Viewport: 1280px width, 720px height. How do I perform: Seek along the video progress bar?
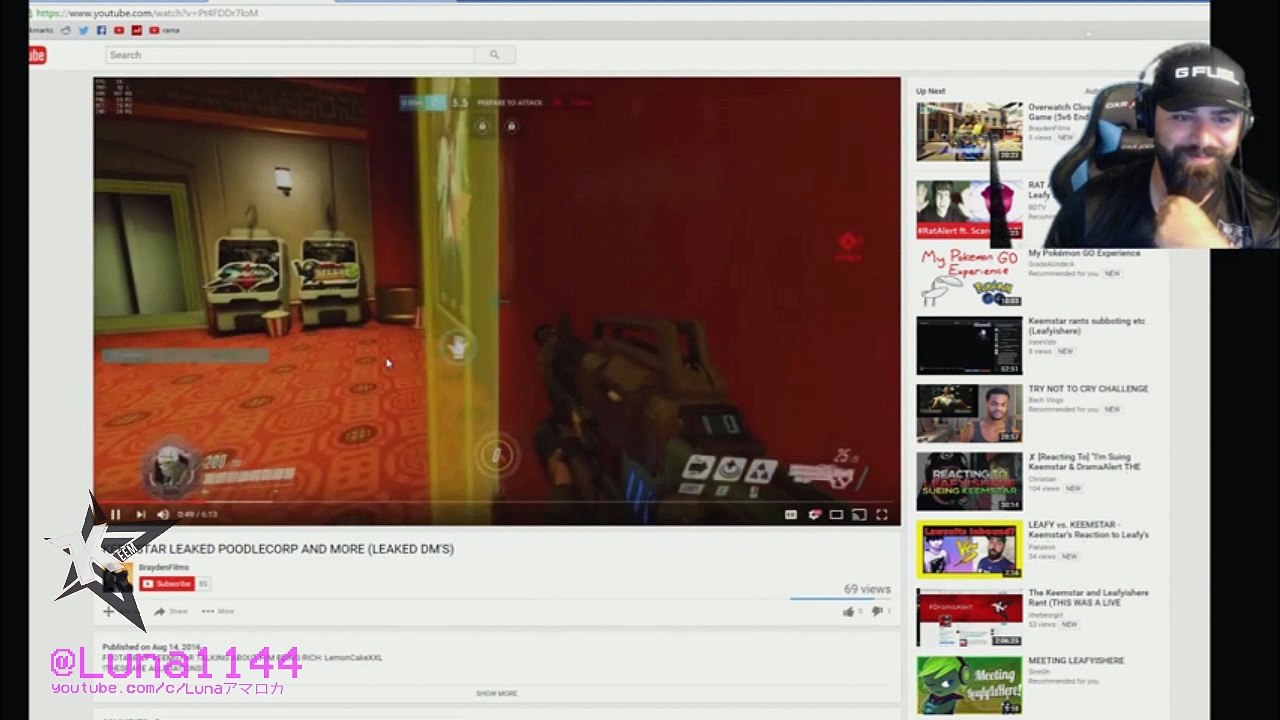(x=497, y=502)
